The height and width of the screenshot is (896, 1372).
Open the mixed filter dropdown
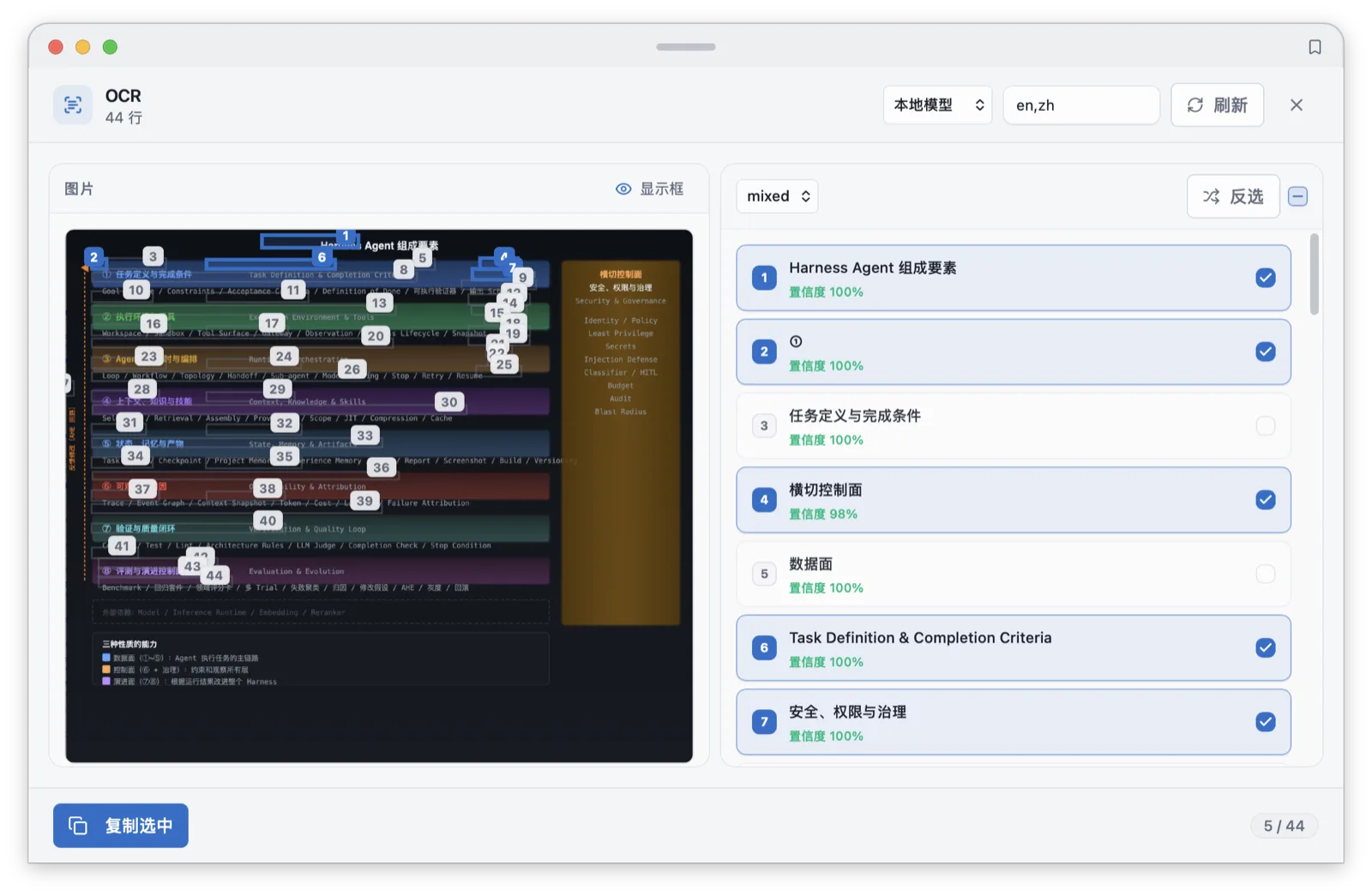pos(777,196)
